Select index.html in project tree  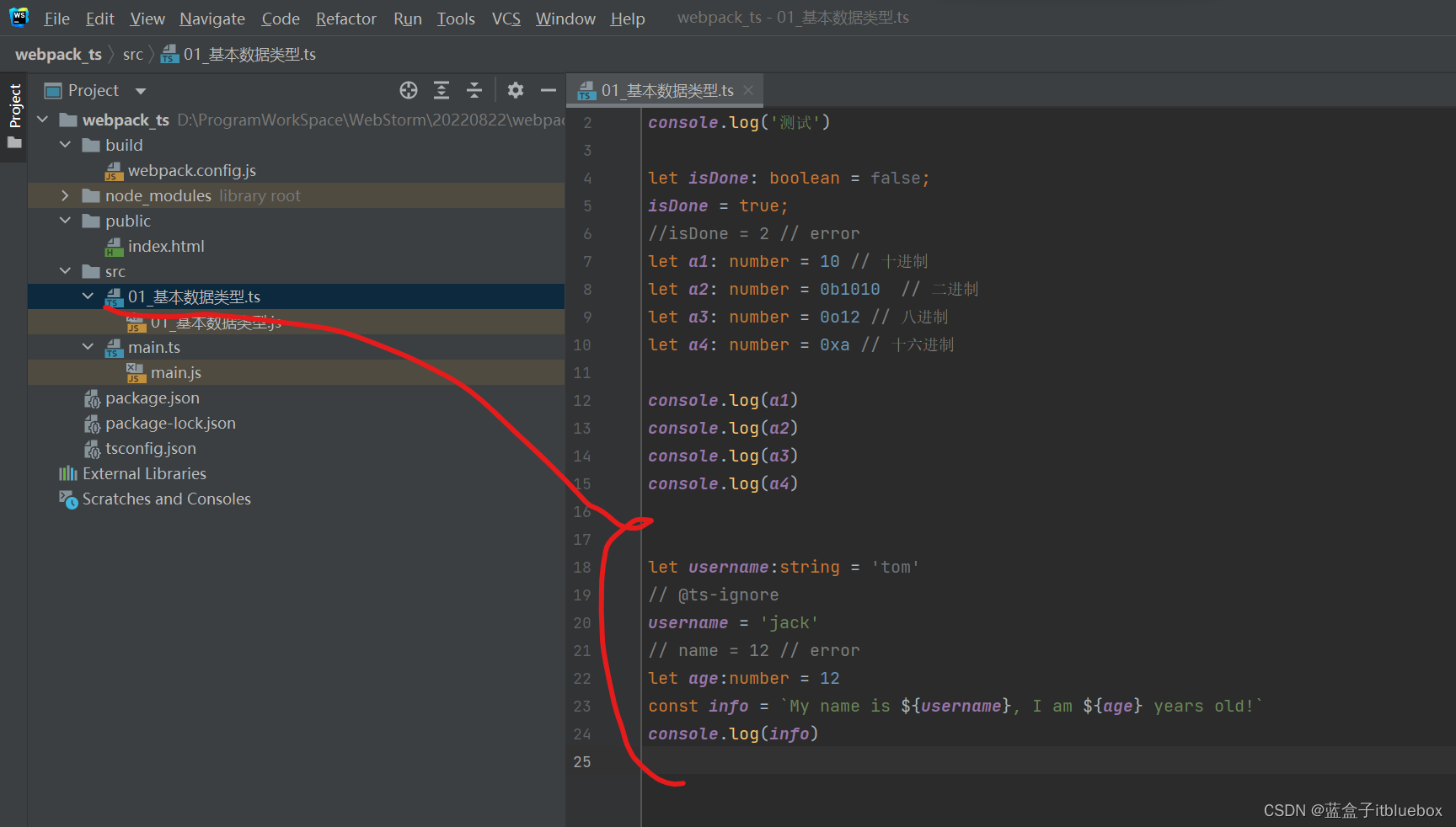pos(166,247)
